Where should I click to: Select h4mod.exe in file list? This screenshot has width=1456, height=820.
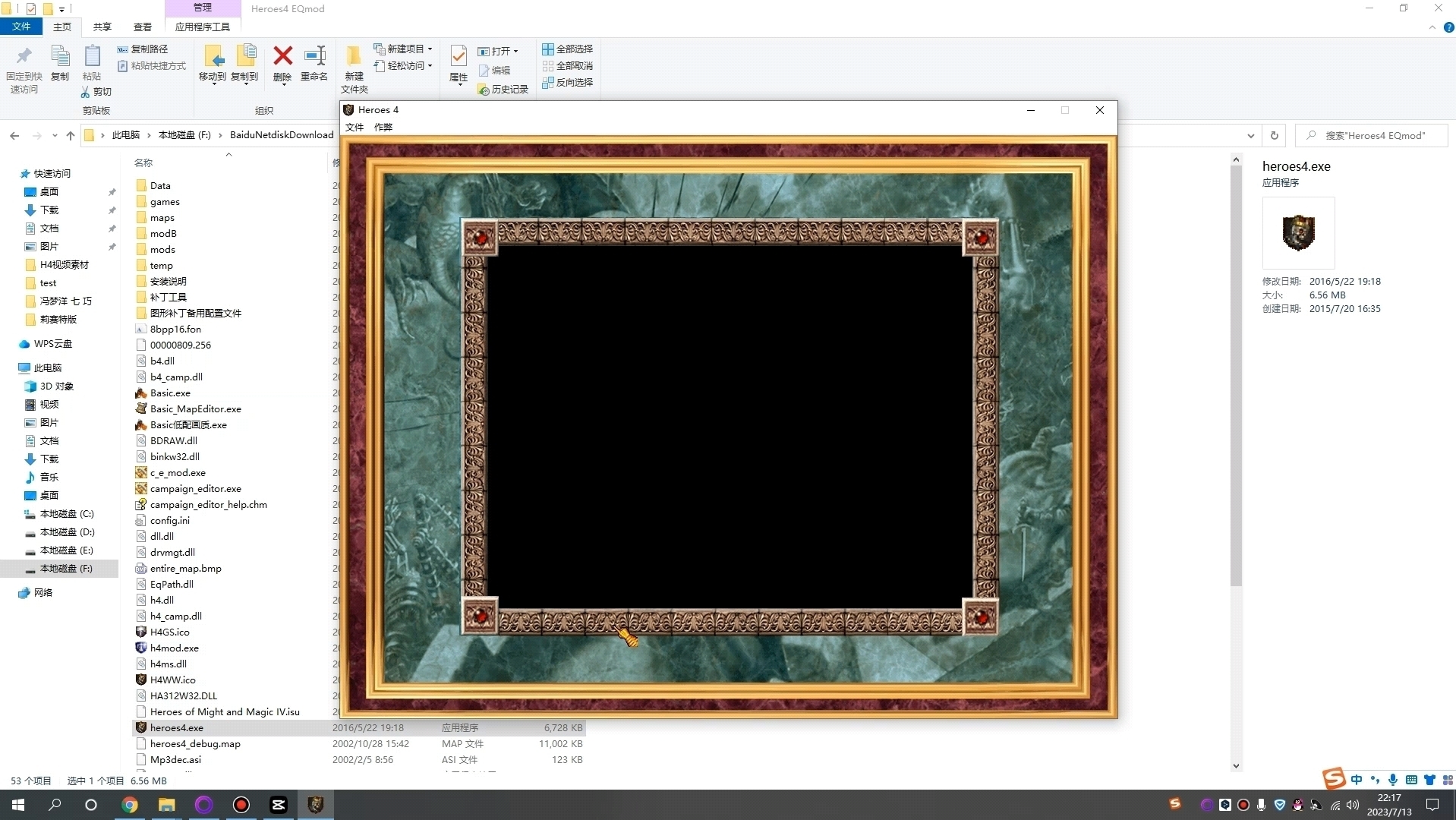(174, 648)
